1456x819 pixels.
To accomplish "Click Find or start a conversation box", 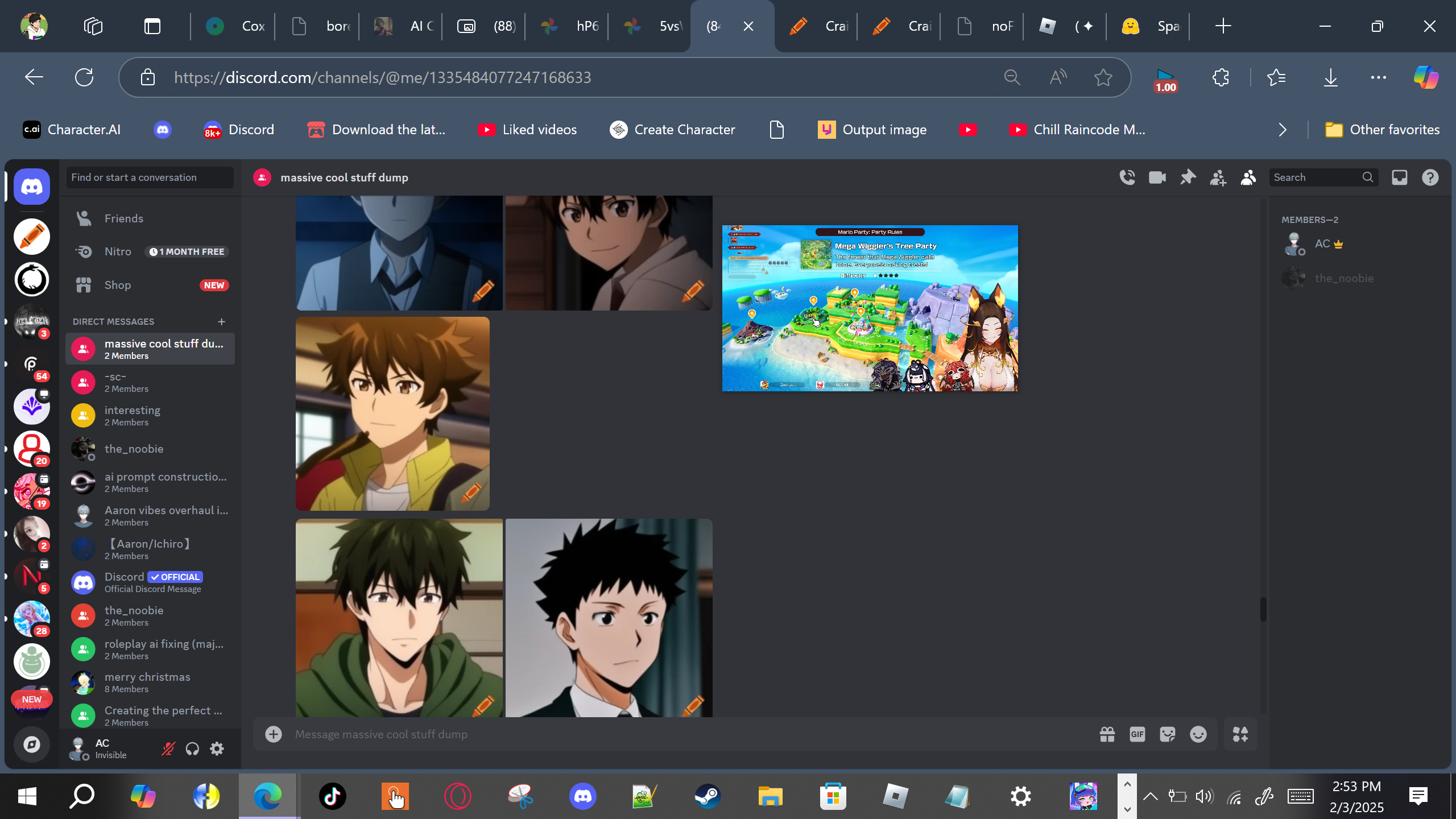I will 150,177.
